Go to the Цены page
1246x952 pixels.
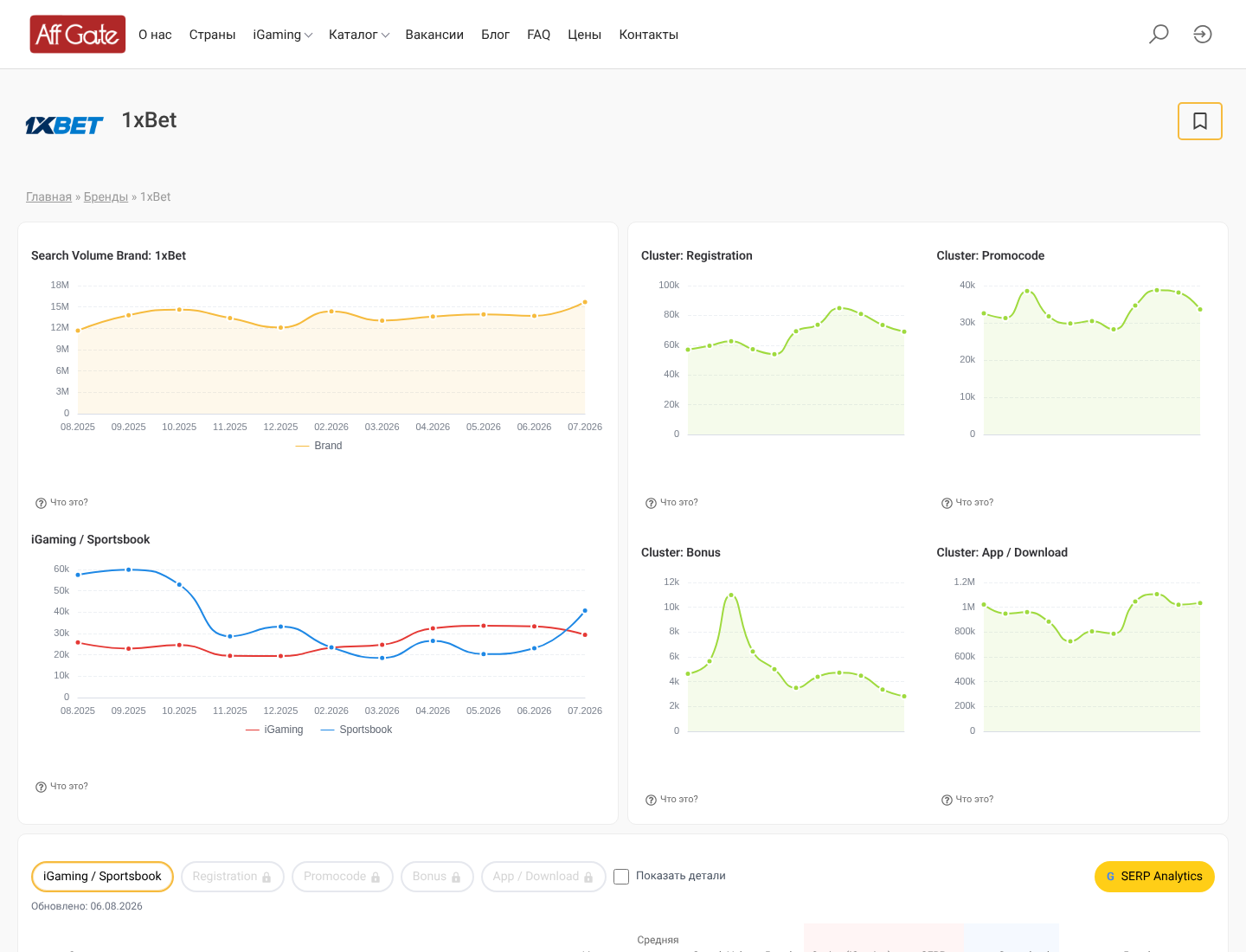[x=585, y=35]
